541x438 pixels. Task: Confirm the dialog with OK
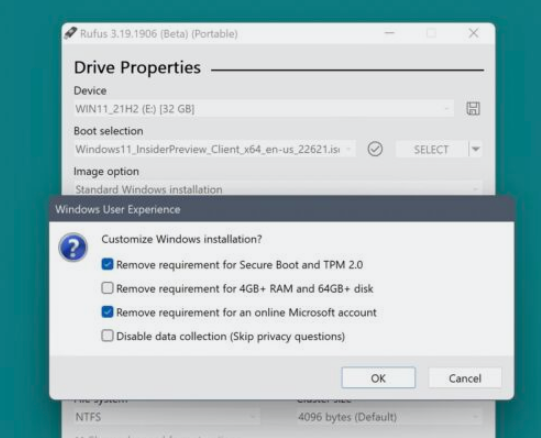[378, 378]
